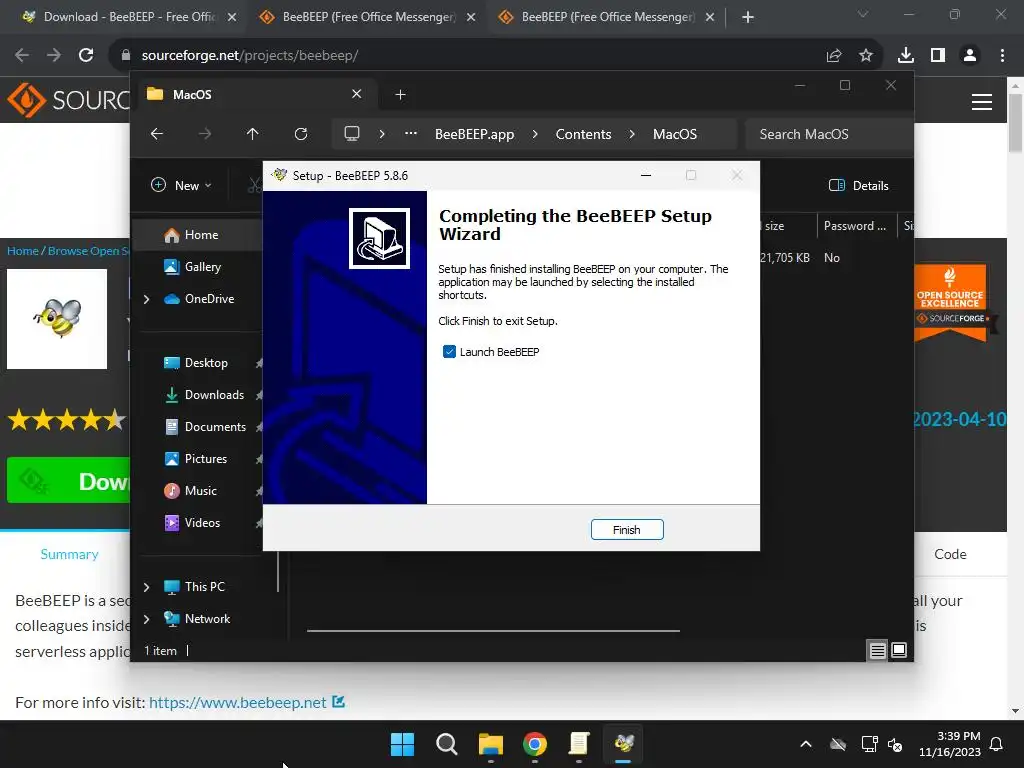Open the Windows Start menu

tap(402, 744)
